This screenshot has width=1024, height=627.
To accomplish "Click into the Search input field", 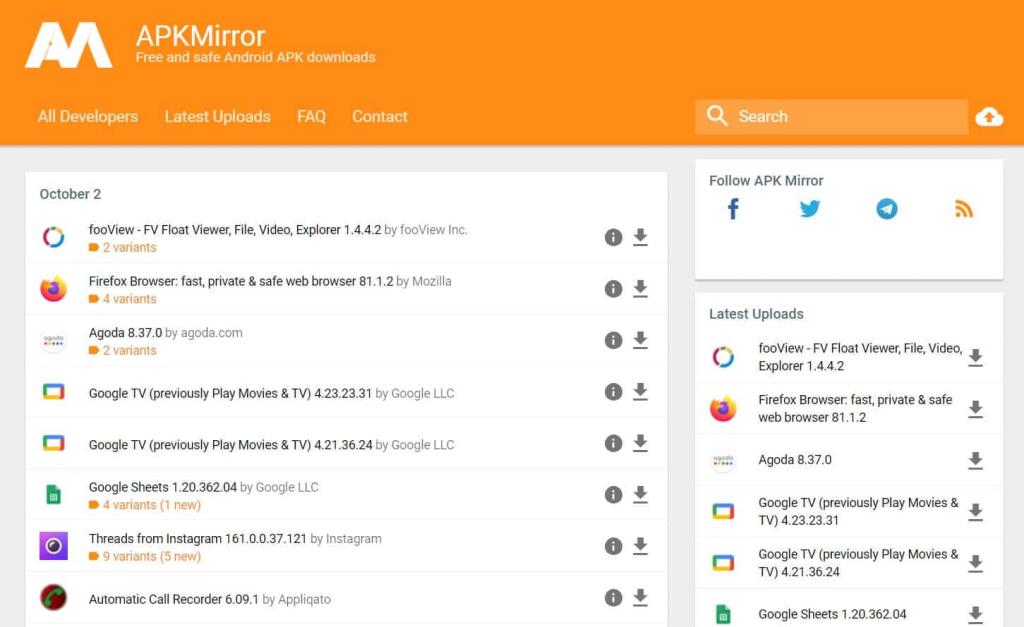I will point(845,117).
